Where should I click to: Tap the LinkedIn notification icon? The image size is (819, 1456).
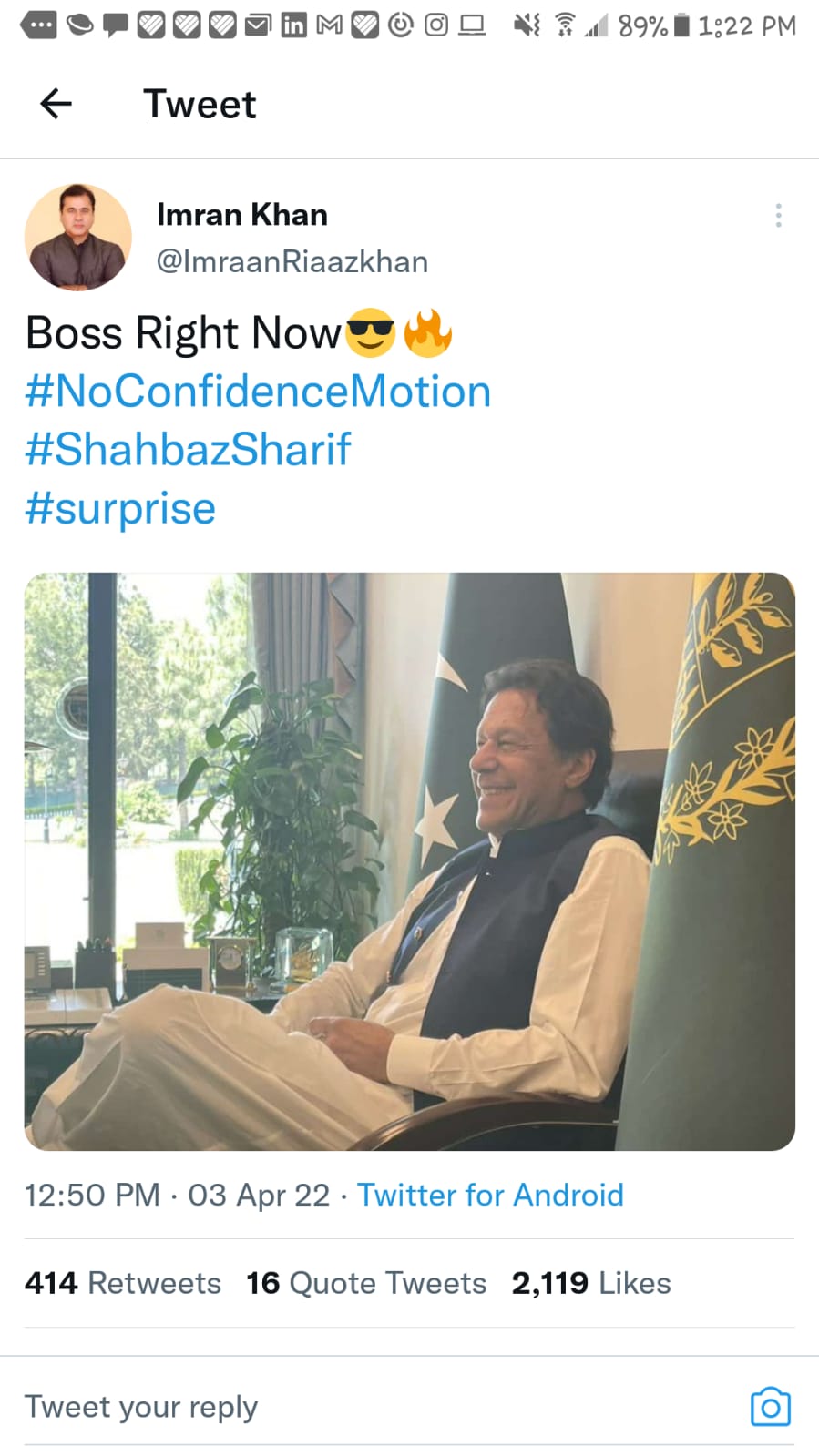point(293,25)
